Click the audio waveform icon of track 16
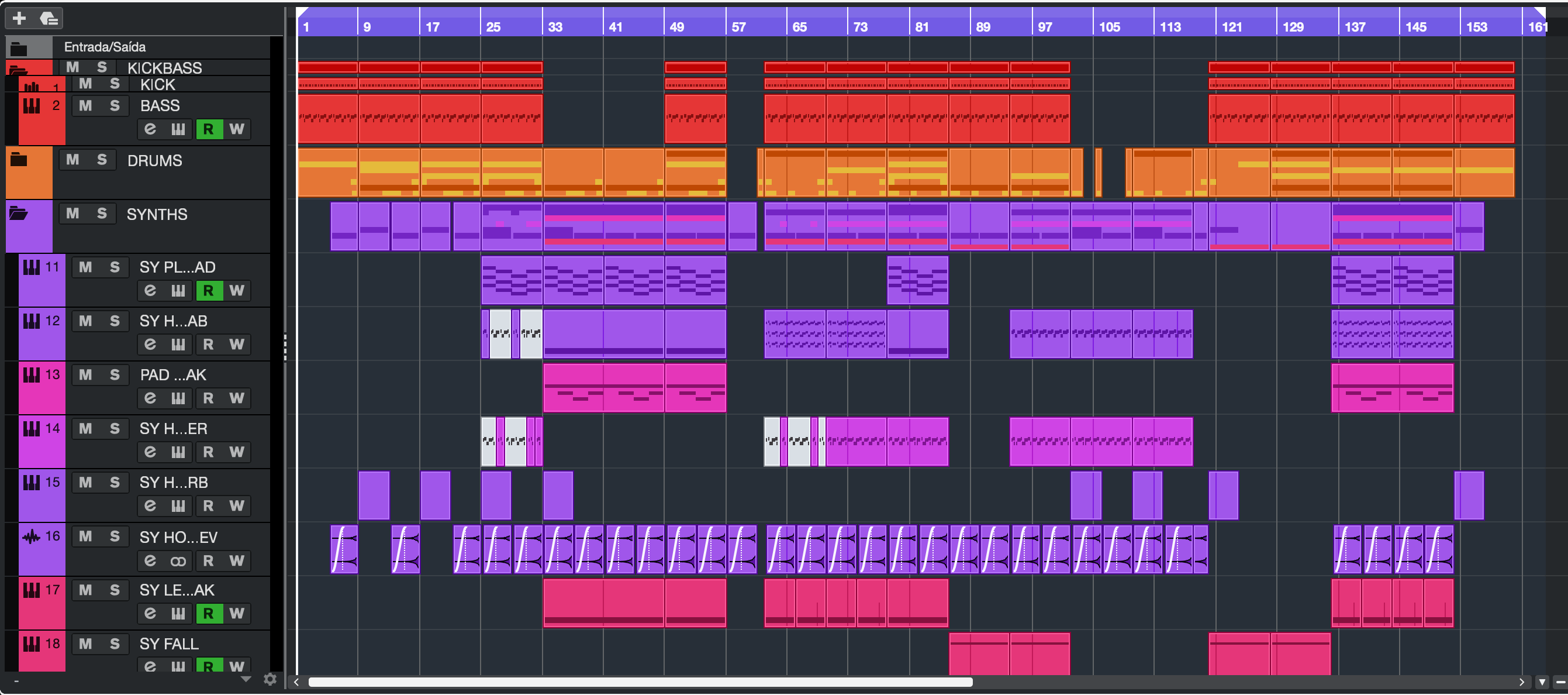 (30, 536)
